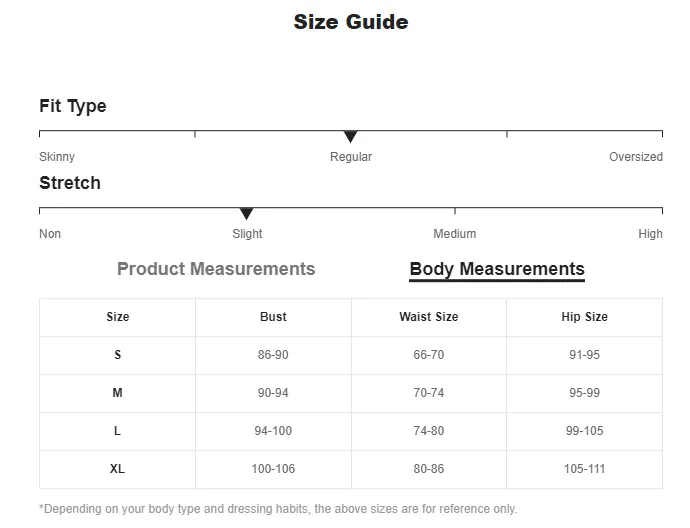Select the size S row label

click(x=118, y=355)
